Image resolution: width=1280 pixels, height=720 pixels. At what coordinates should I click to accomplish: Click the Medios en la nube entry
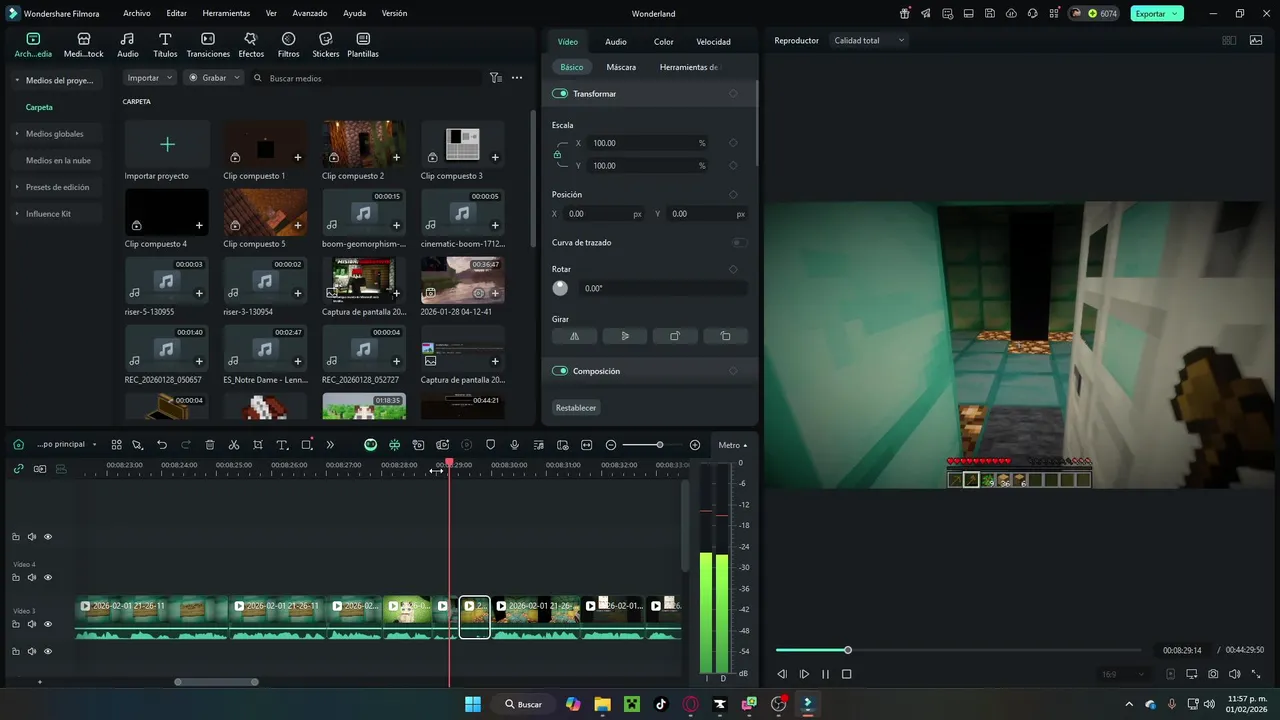[58, 160]
